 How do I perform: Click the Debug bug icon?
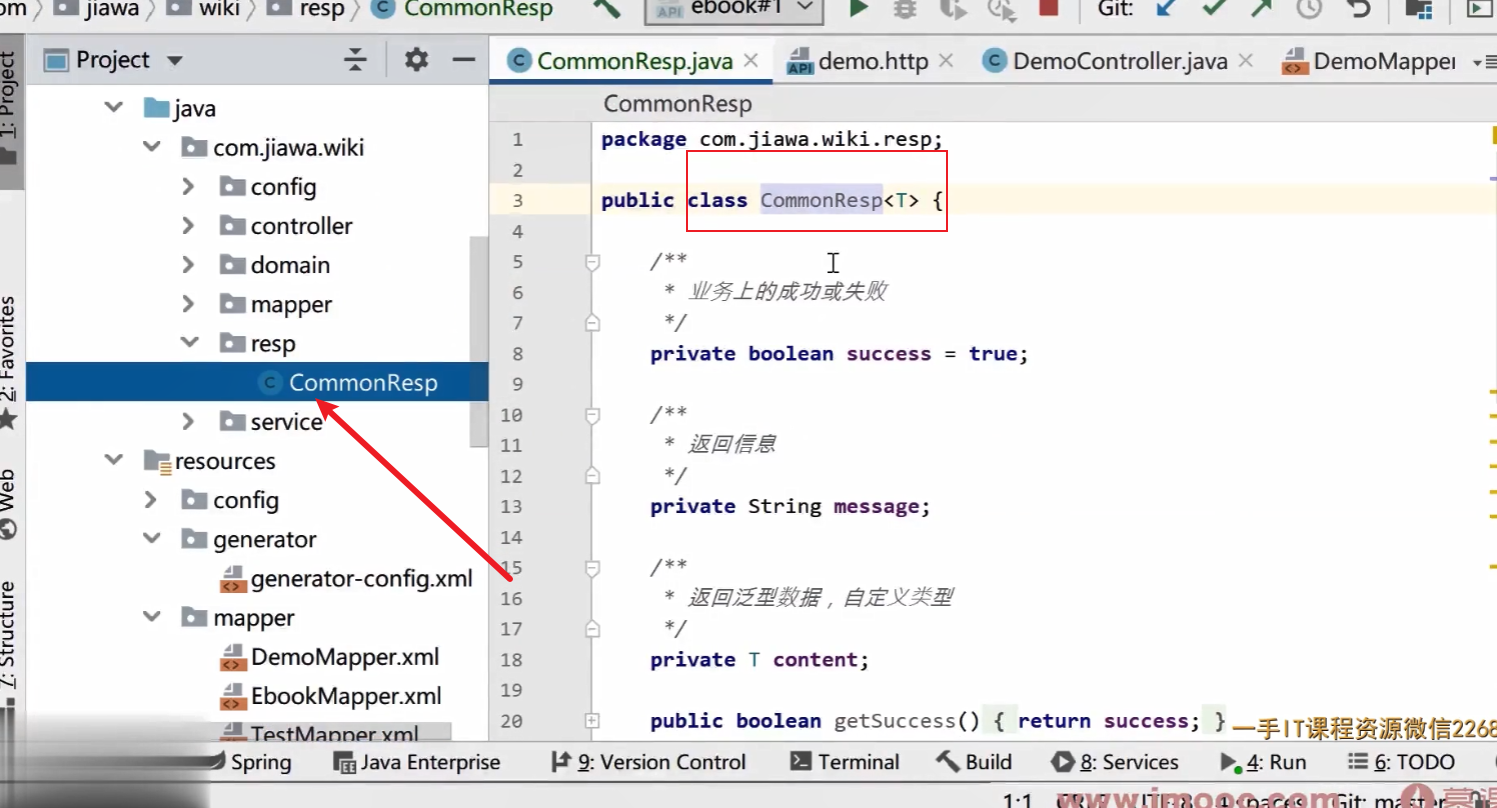[x=905, y=9]
